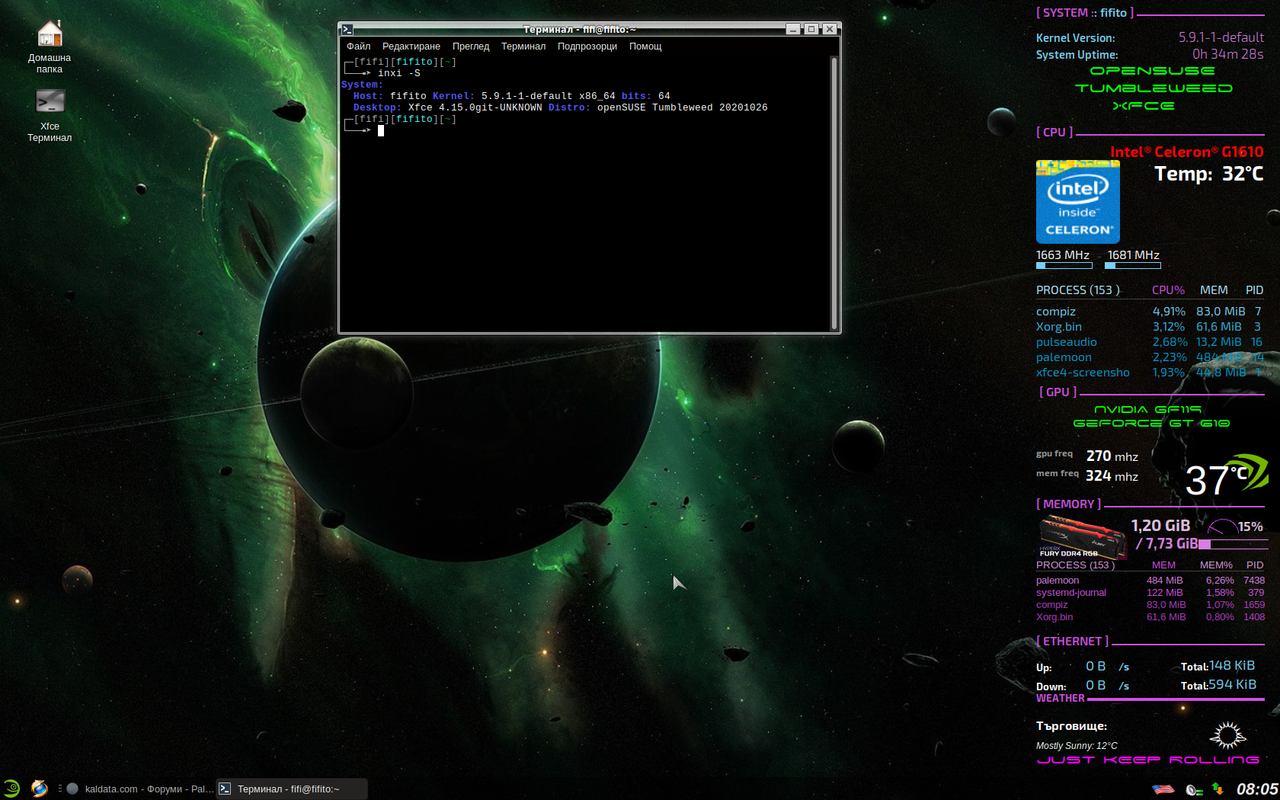1280x800 pixels.
Task: Click the 1681 MHz CPU core bar
Action: 1133,266
